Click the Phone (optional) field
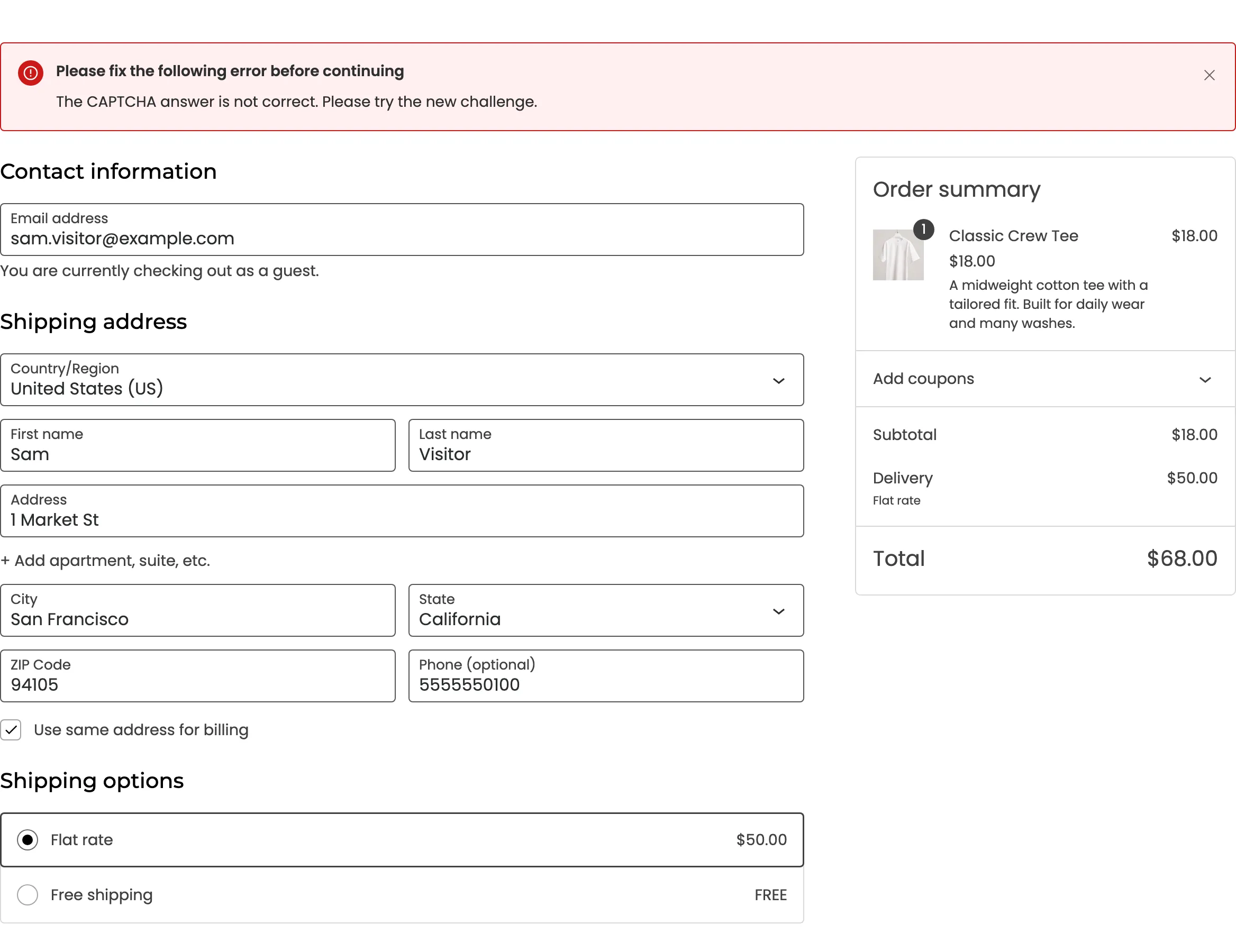This screenshot has height=952, width=1236. [x=605, y=676]
